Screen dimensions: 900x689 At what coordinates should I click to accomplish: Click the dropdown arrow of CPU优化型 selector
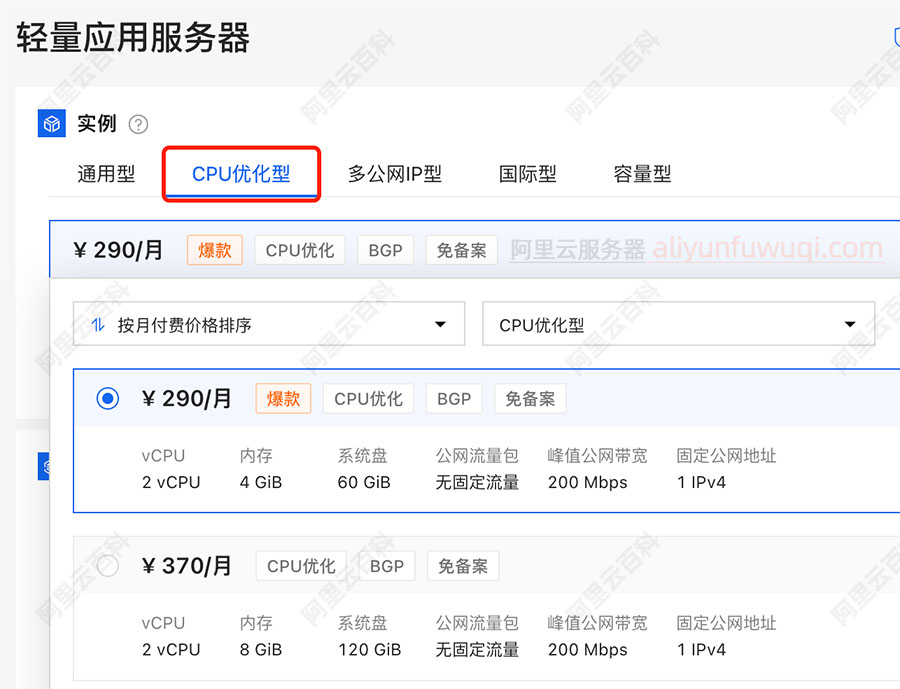point(850,324)
